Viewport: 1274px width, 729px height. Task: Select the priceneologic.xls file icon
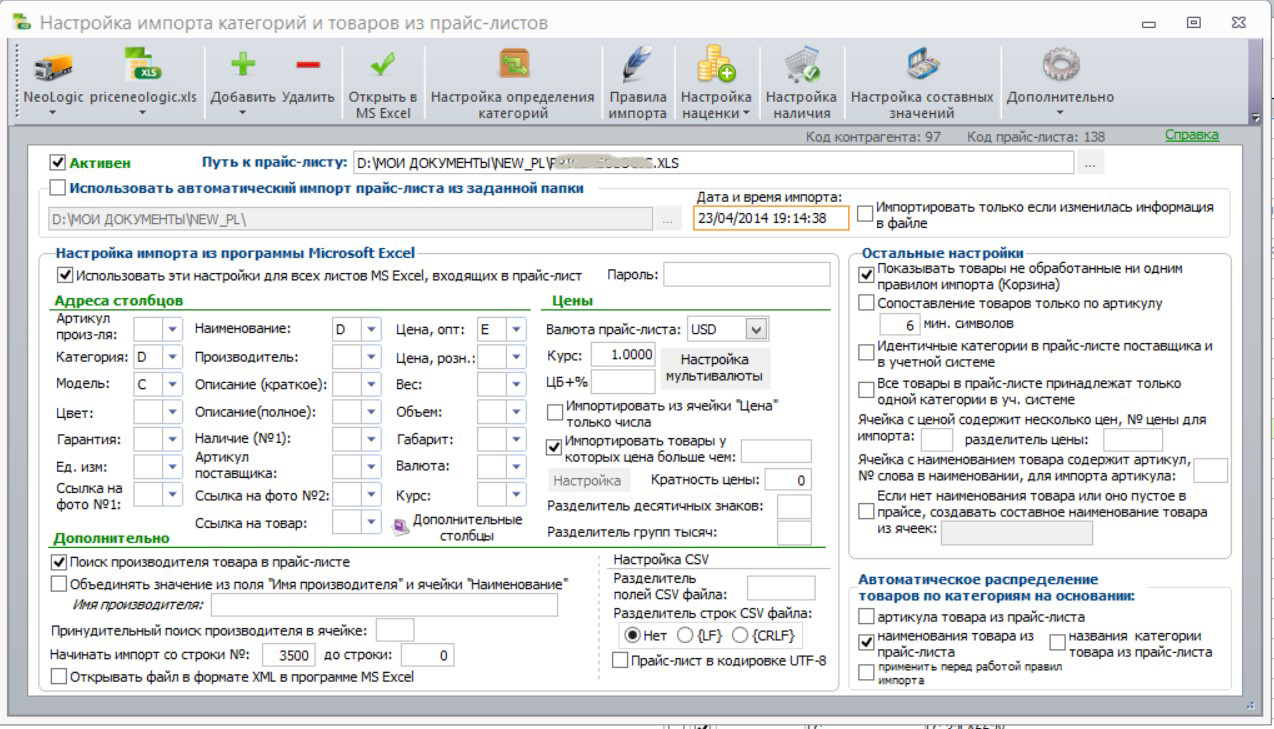point(145,66)
